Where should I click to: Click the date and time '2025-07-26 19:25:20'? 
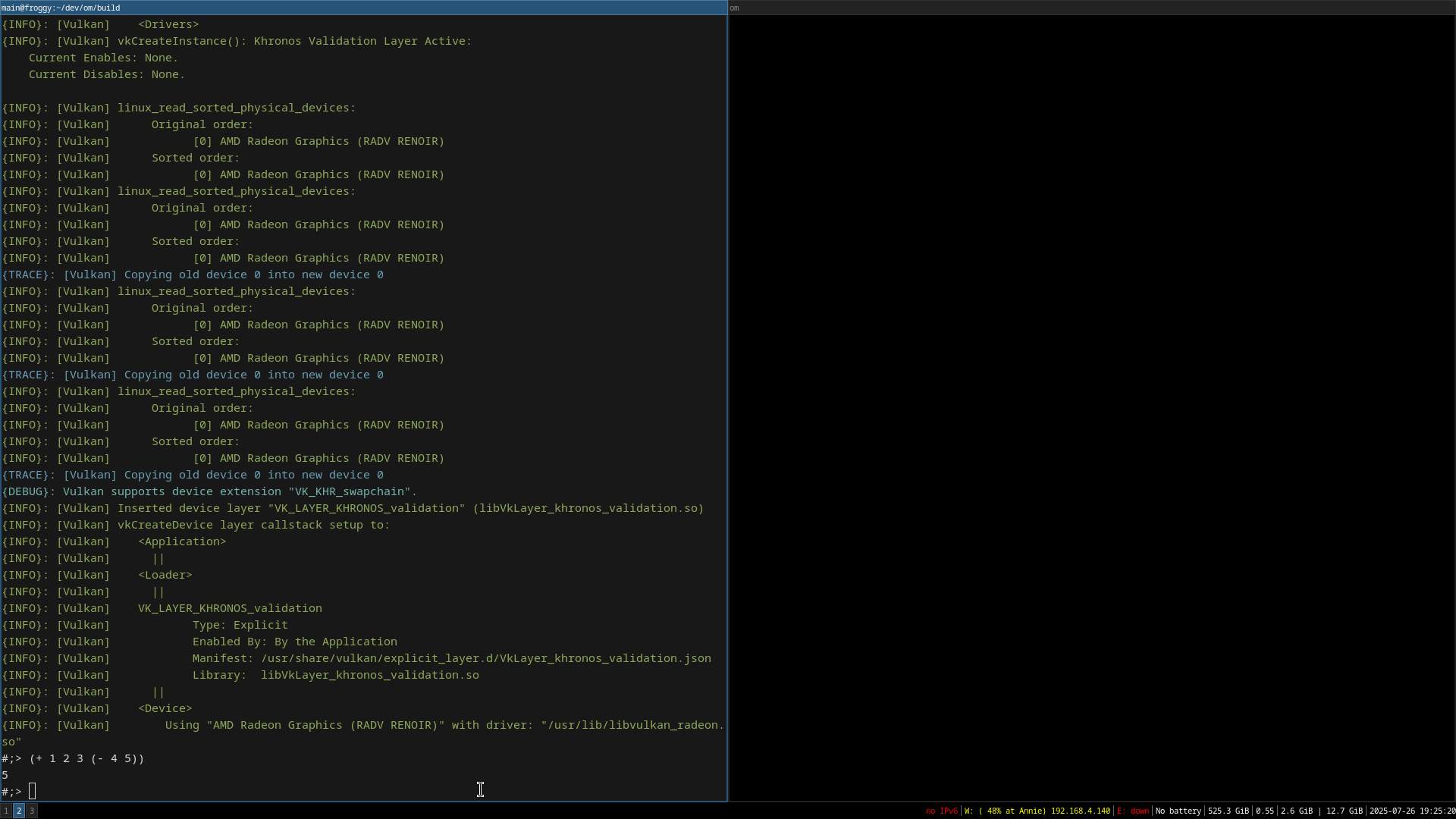coord(1411,811)
